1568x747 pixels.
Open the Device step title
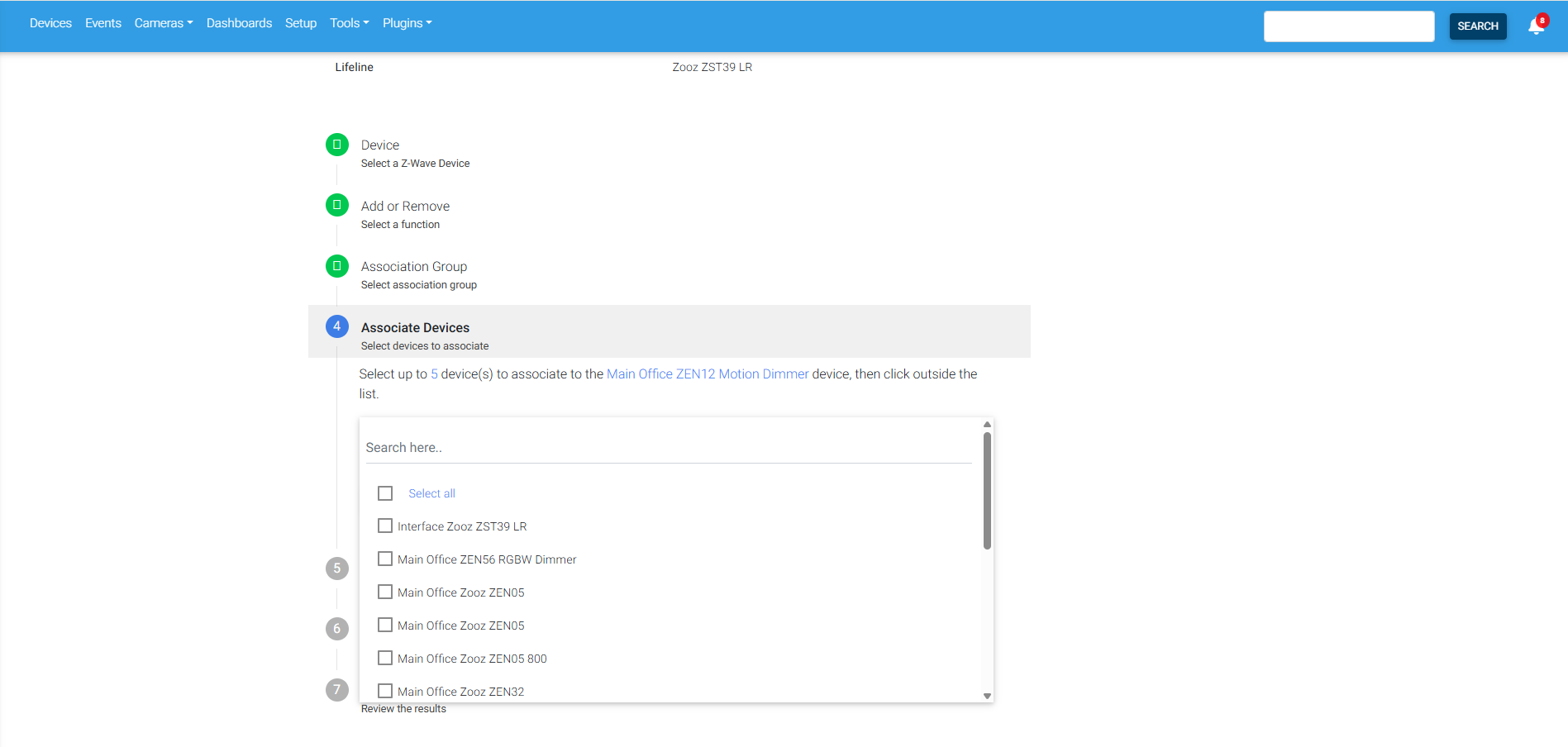(x=380, y=145)
